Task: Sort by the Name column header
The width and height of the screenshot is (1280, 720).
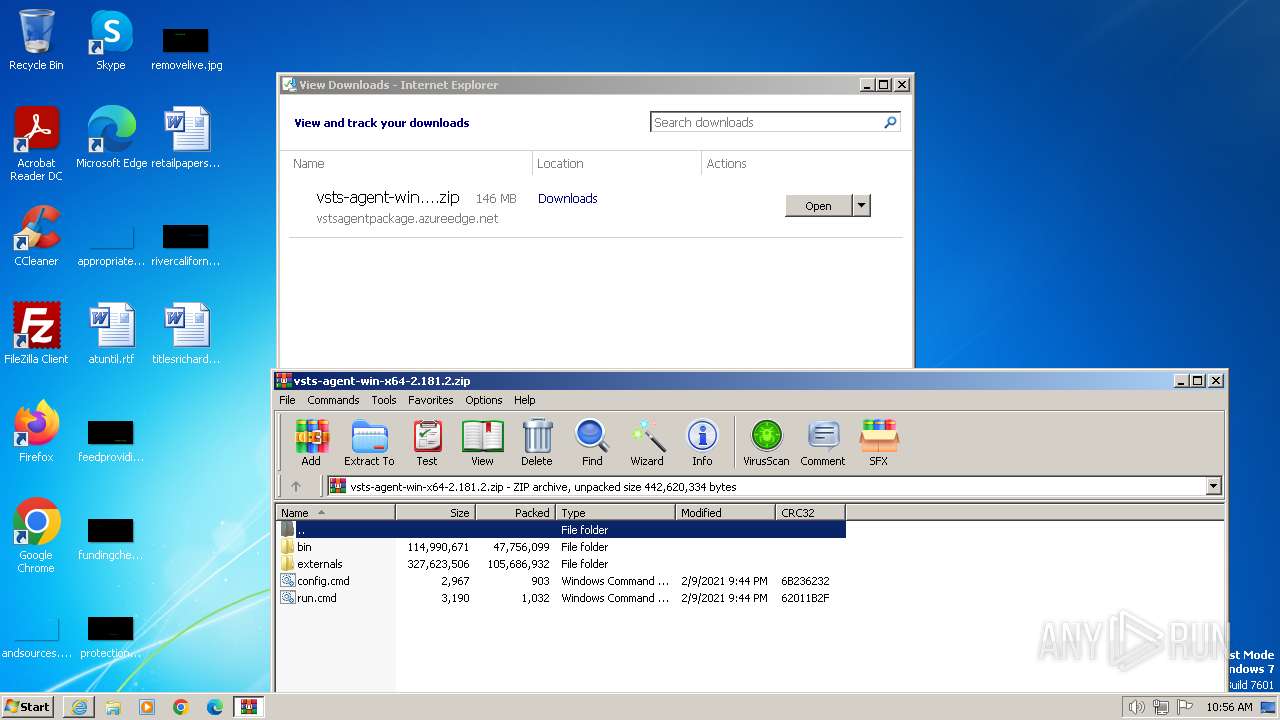Action: [336, 512]
